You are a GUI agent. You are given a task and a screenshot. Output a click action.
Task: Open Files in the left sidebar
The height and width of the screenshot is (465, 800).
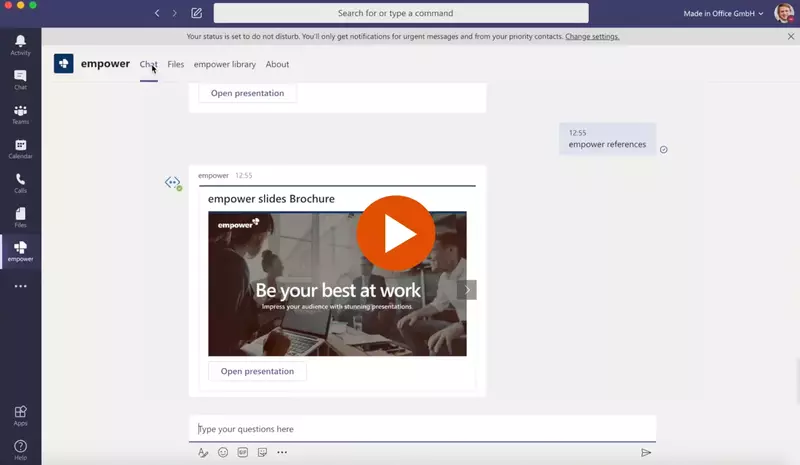20,217
